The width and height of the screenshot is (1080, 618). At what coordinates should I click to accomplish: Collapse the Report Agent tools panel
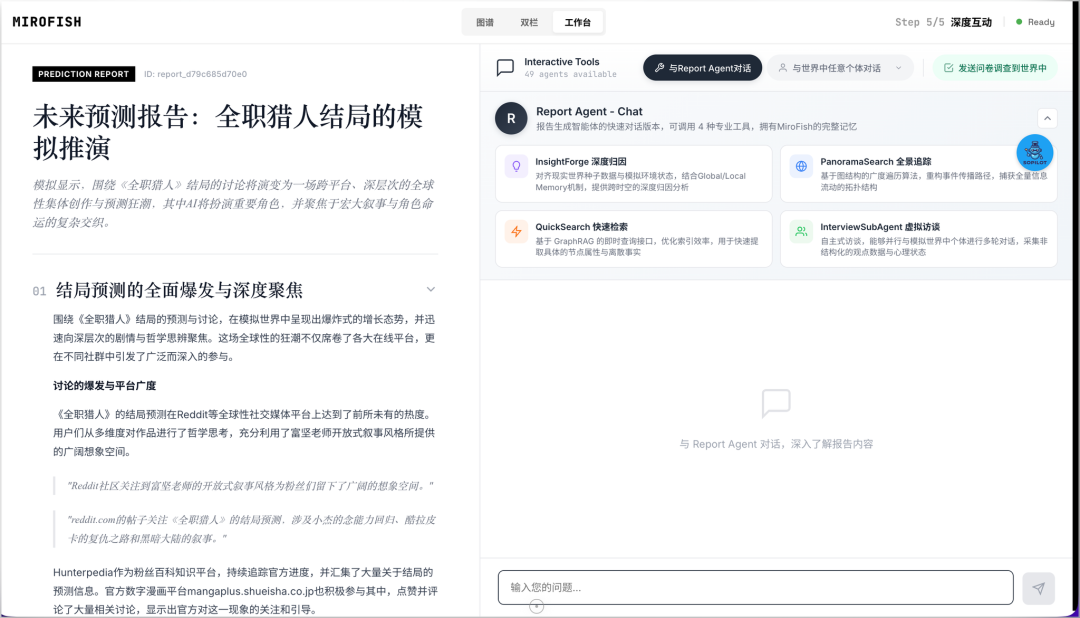point(1046,118)
